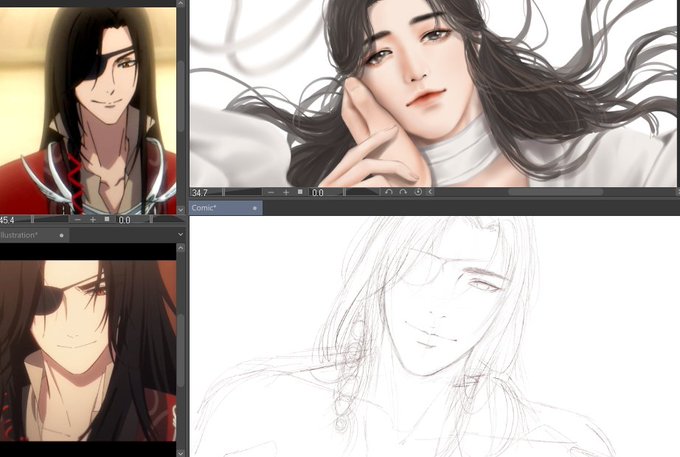
Task: Switch to the Illustration* canvas tab
Action: (34, 235)
